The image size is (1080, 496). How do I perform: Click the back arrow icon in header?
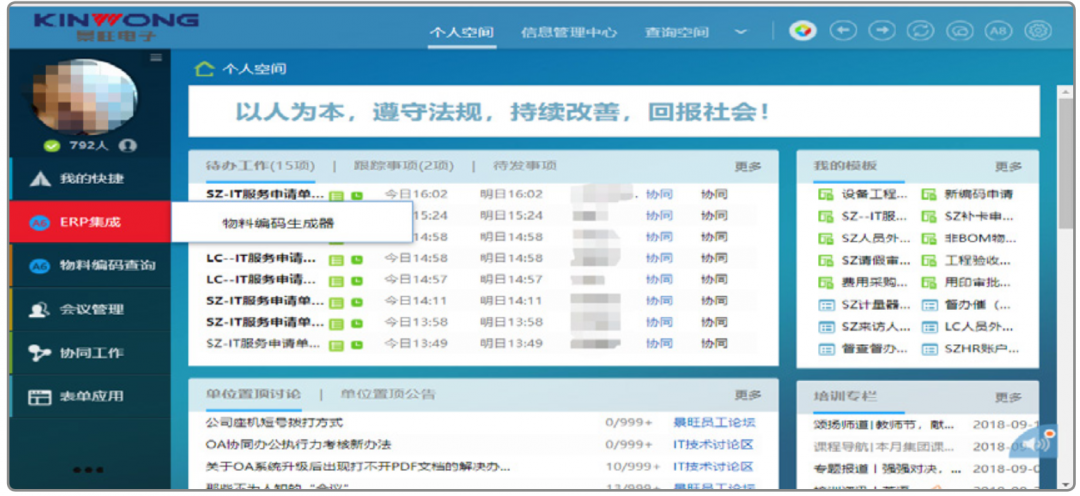click(x=845, y=31)
